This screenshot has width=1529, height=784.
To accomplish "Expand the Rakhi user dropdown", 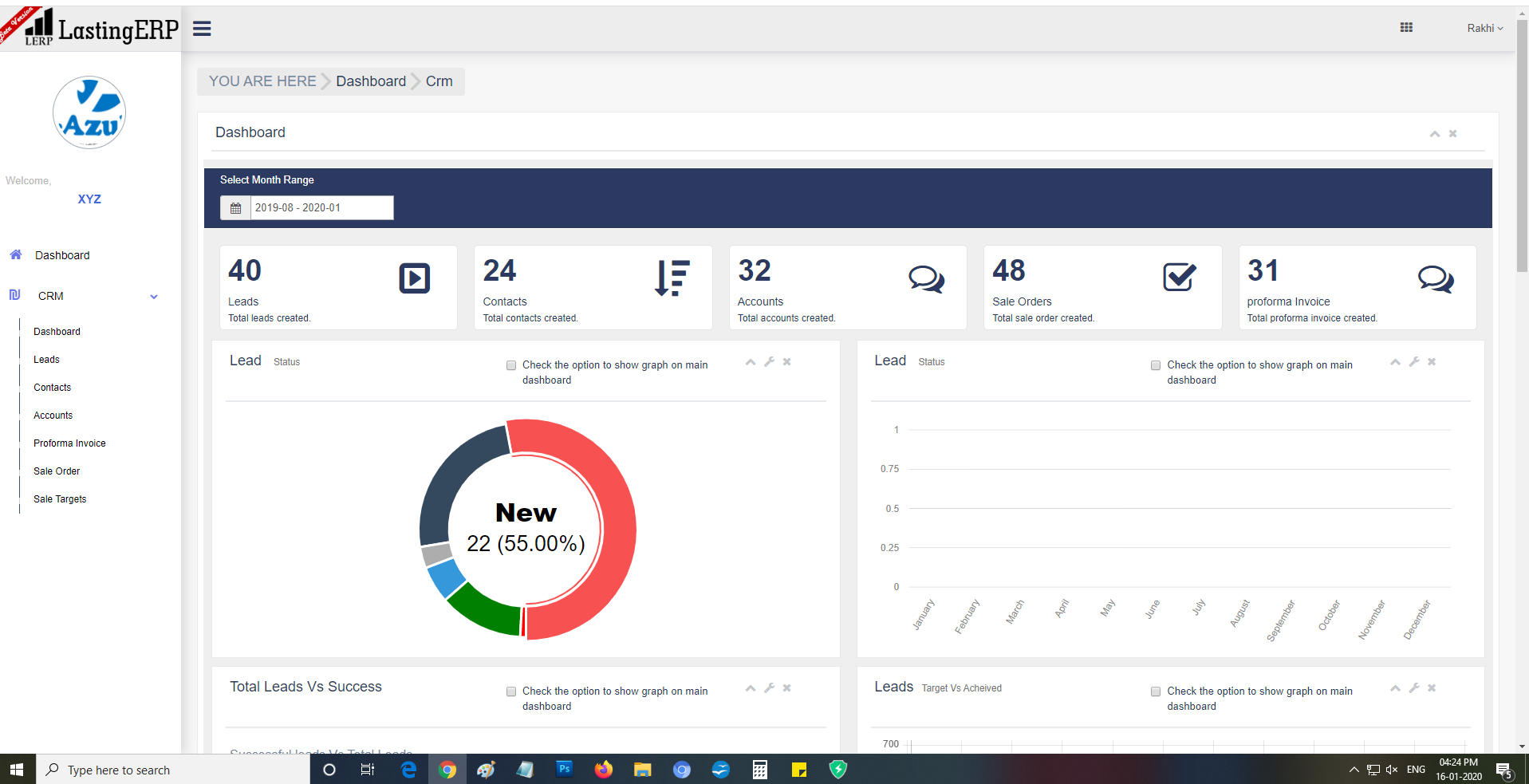I will click(x=1484, y=29).
